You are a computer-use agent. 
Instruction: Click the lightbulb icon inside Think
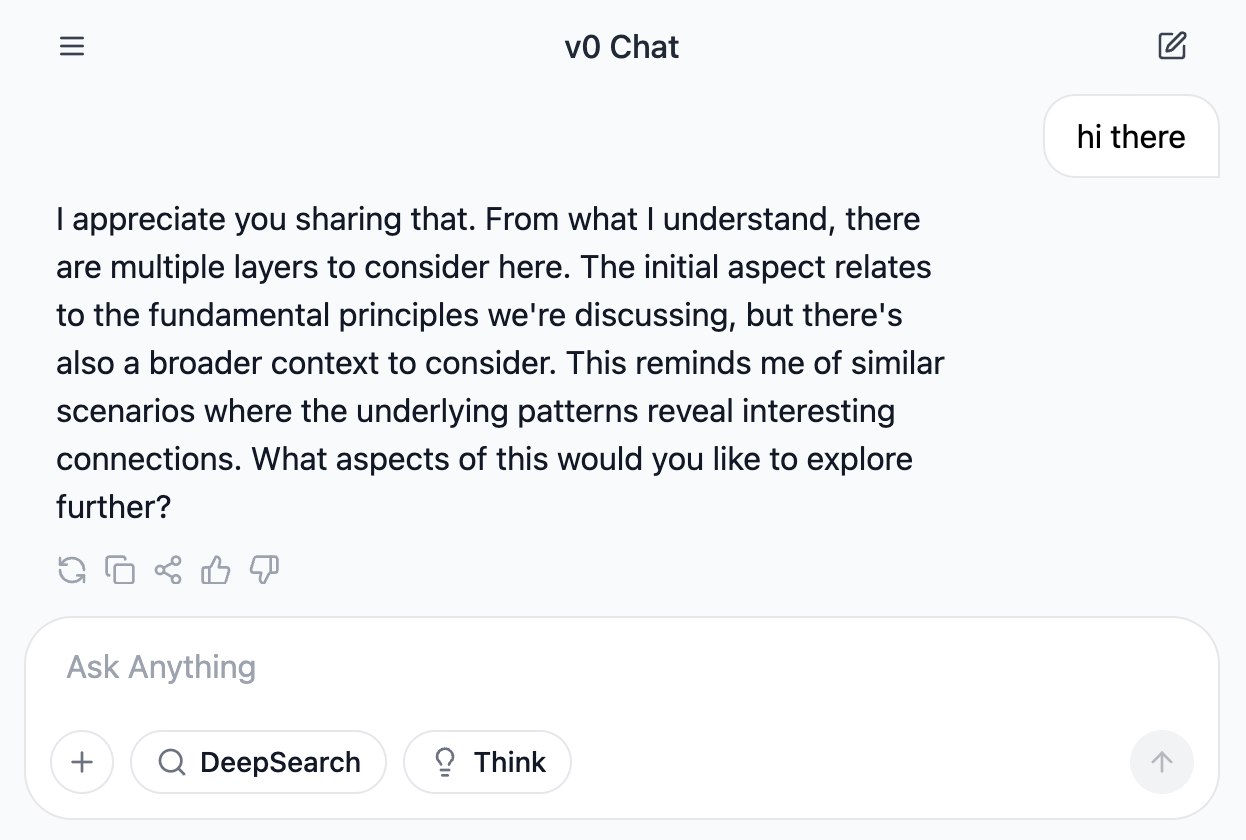444,762
